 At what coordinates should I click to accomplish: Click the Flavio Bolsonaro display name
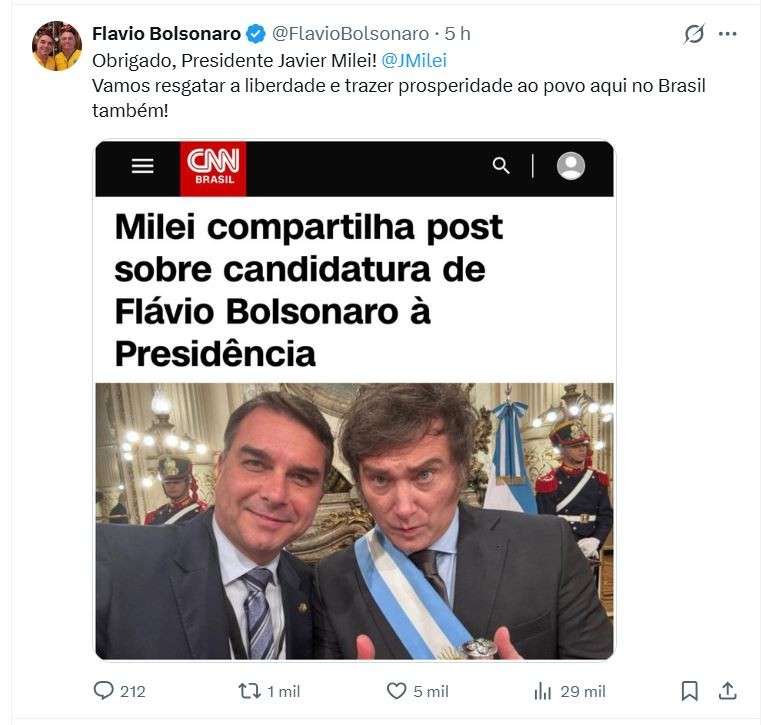coord(166,34)
